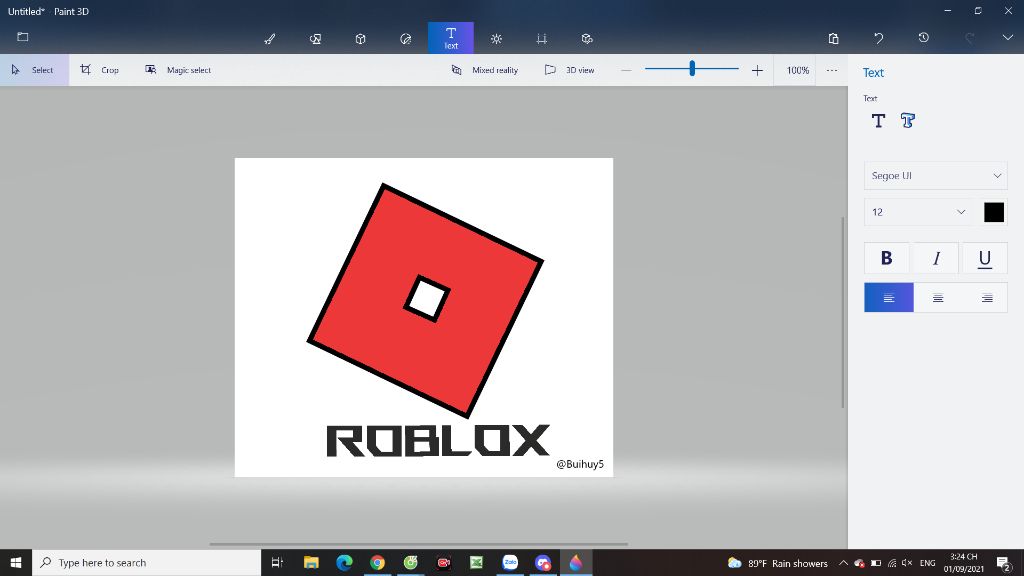
Task: Zoom out with the minus button
Action: pyautogui.click(x=626, y=70)
